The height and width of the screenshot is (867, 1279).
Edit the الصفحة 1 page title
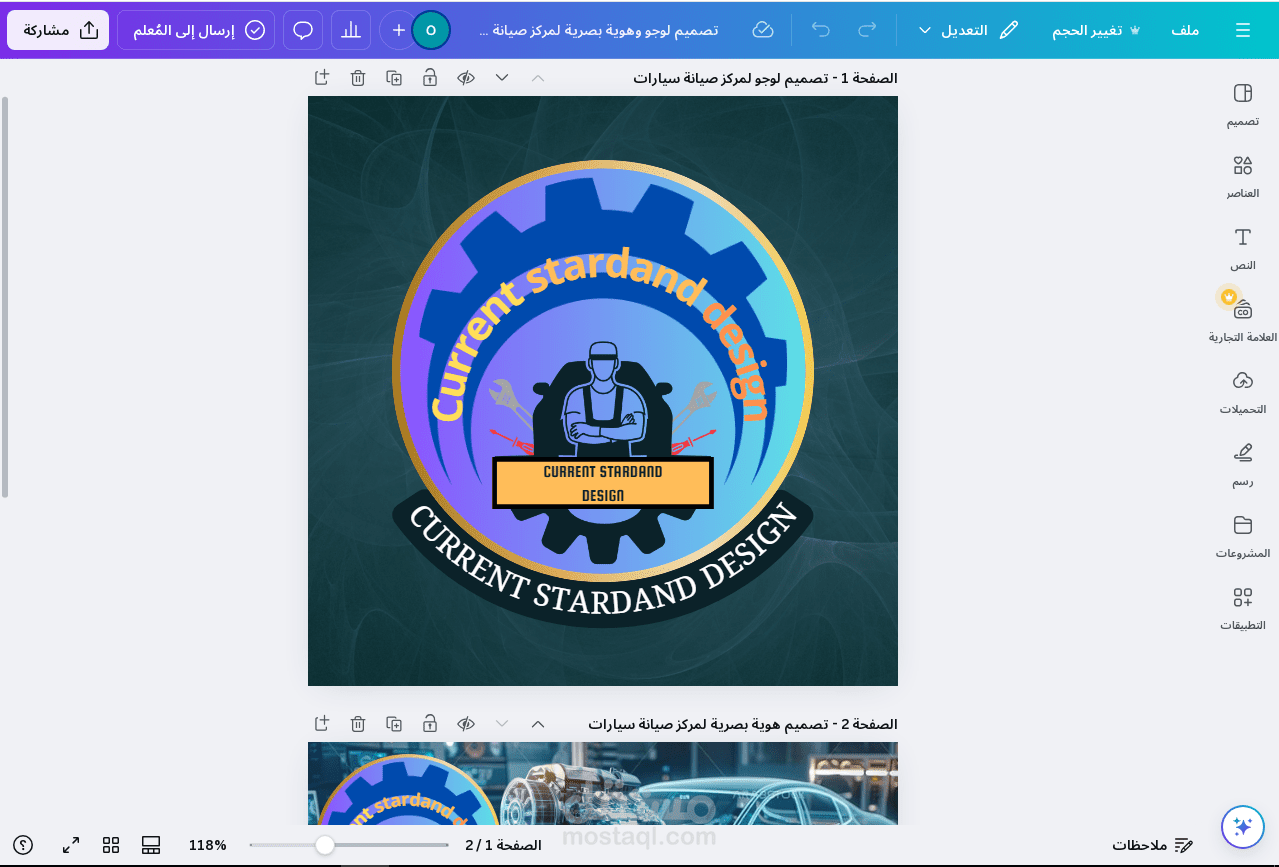pos(765,78)
